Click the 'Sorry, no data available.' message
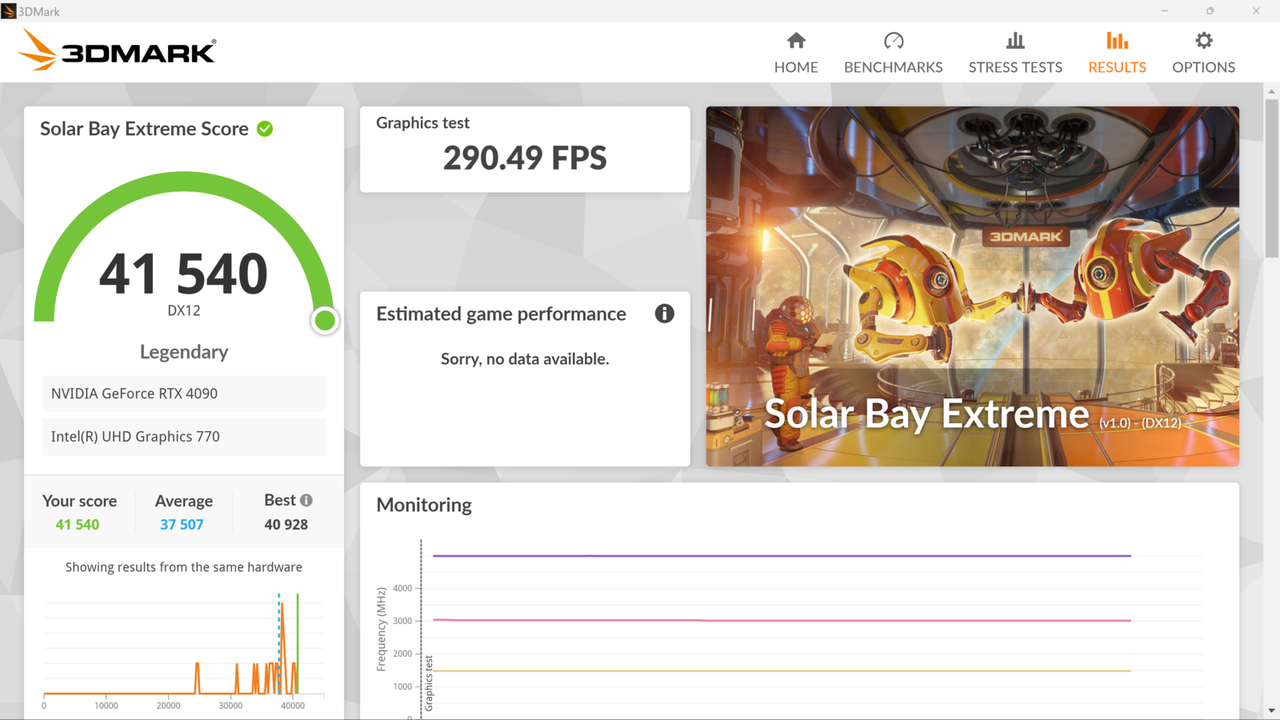 [x=525, y=359]
